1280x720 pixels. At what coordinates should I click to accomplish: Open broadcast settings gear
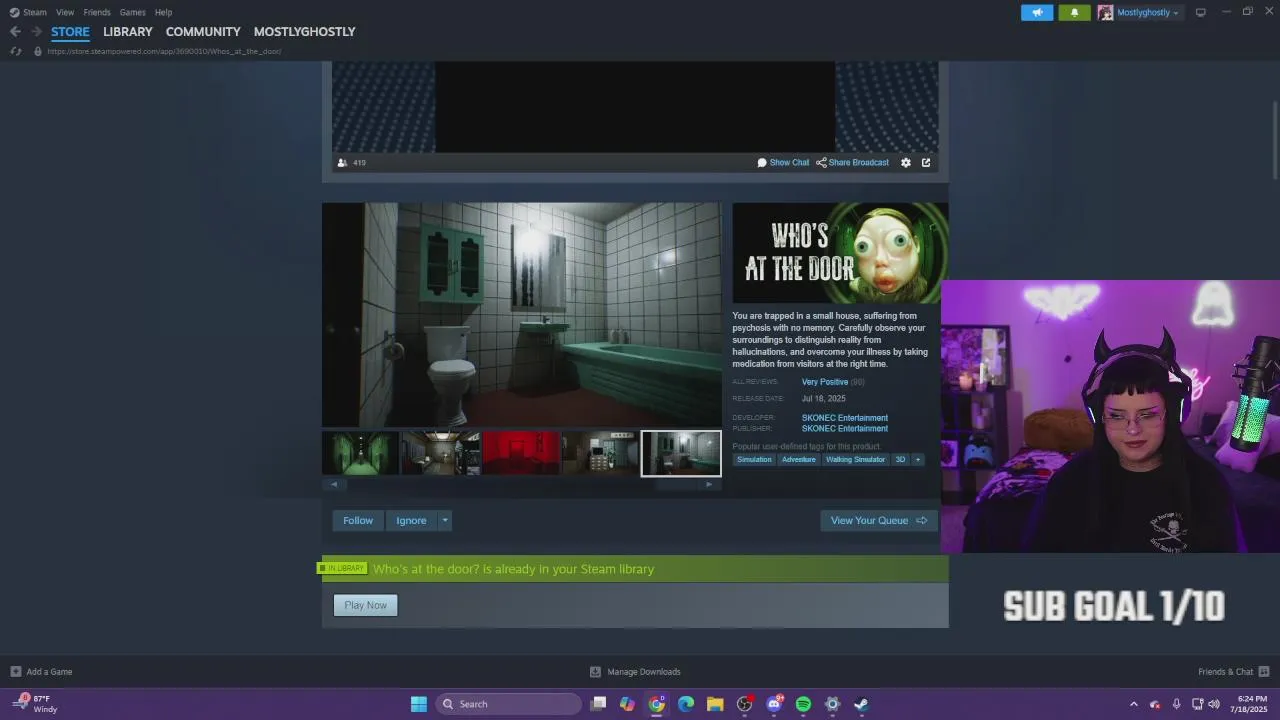click(x=906, y=162)
